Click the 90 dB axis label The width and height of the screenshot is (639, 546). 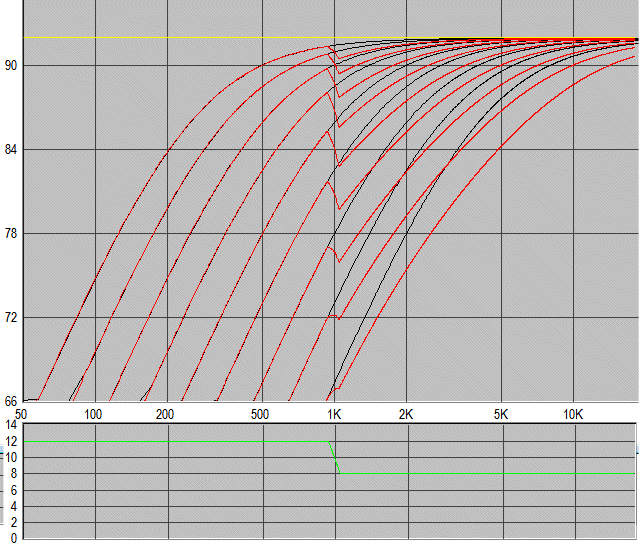pos(11,66)
